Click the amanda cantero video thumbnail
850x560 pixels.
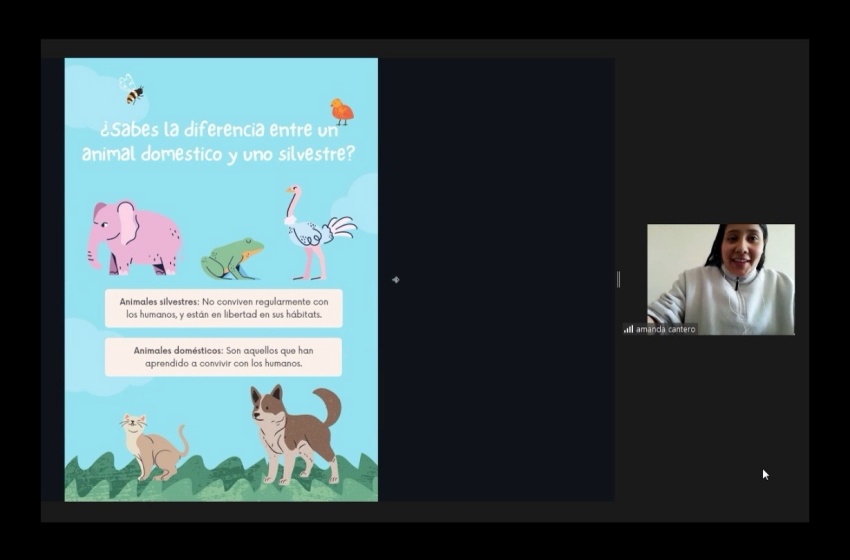[720, 279]
